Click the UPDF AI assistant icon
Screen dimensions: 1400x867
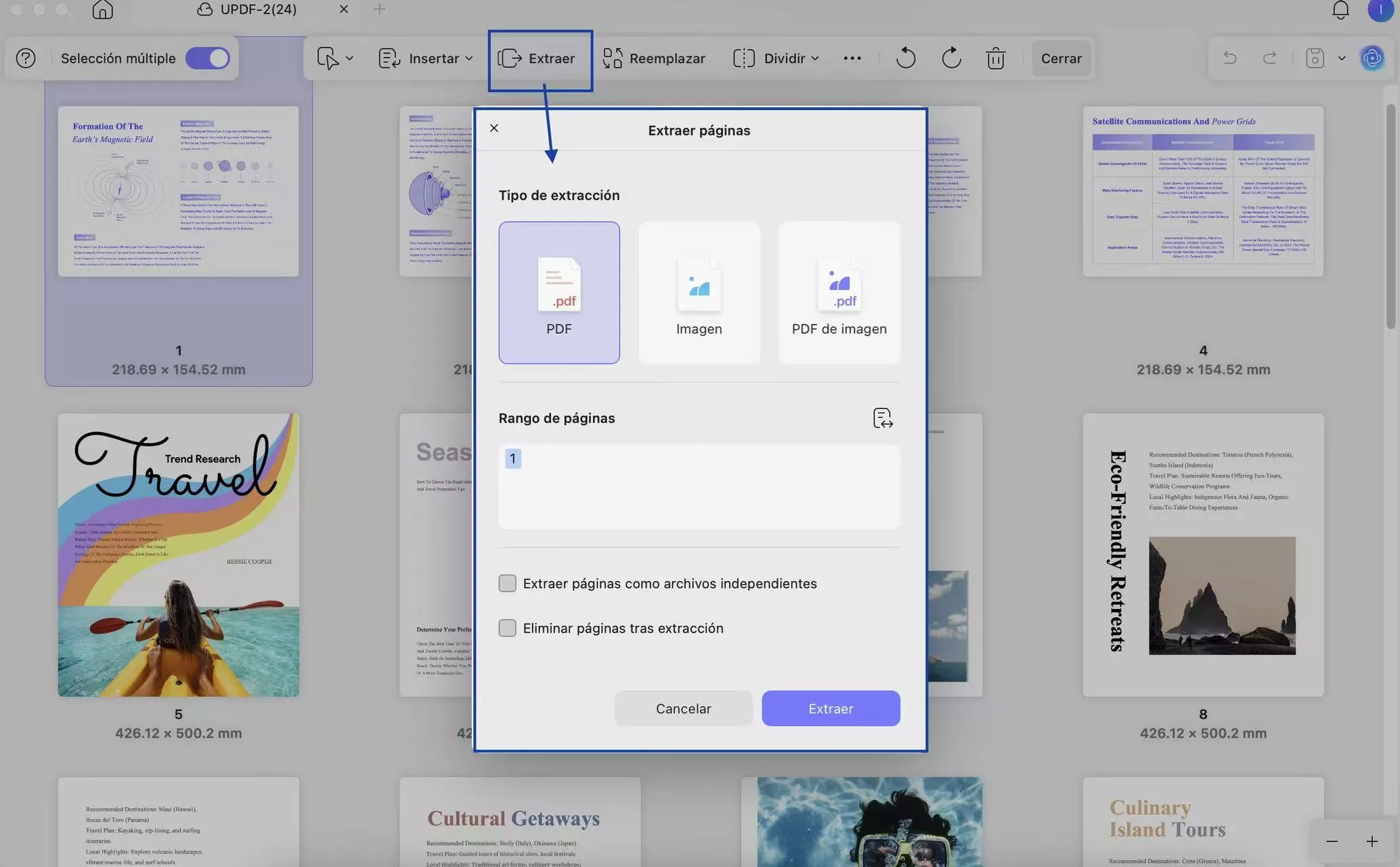pyautogui.click(x=1372, y=58)
